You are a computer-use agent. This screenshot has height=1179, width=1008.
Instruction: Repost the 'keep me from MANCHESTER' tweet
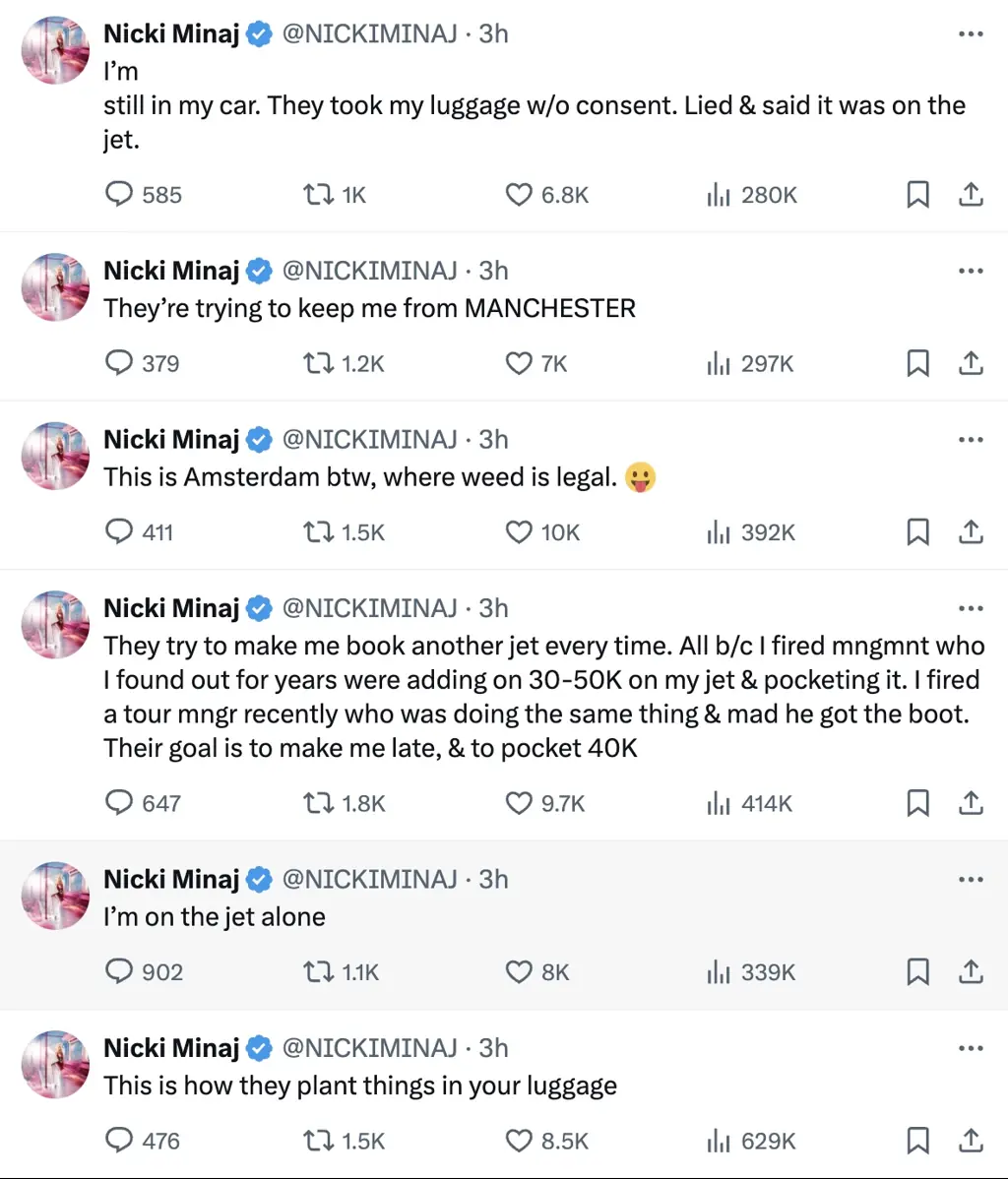click(x=317, y=364)
